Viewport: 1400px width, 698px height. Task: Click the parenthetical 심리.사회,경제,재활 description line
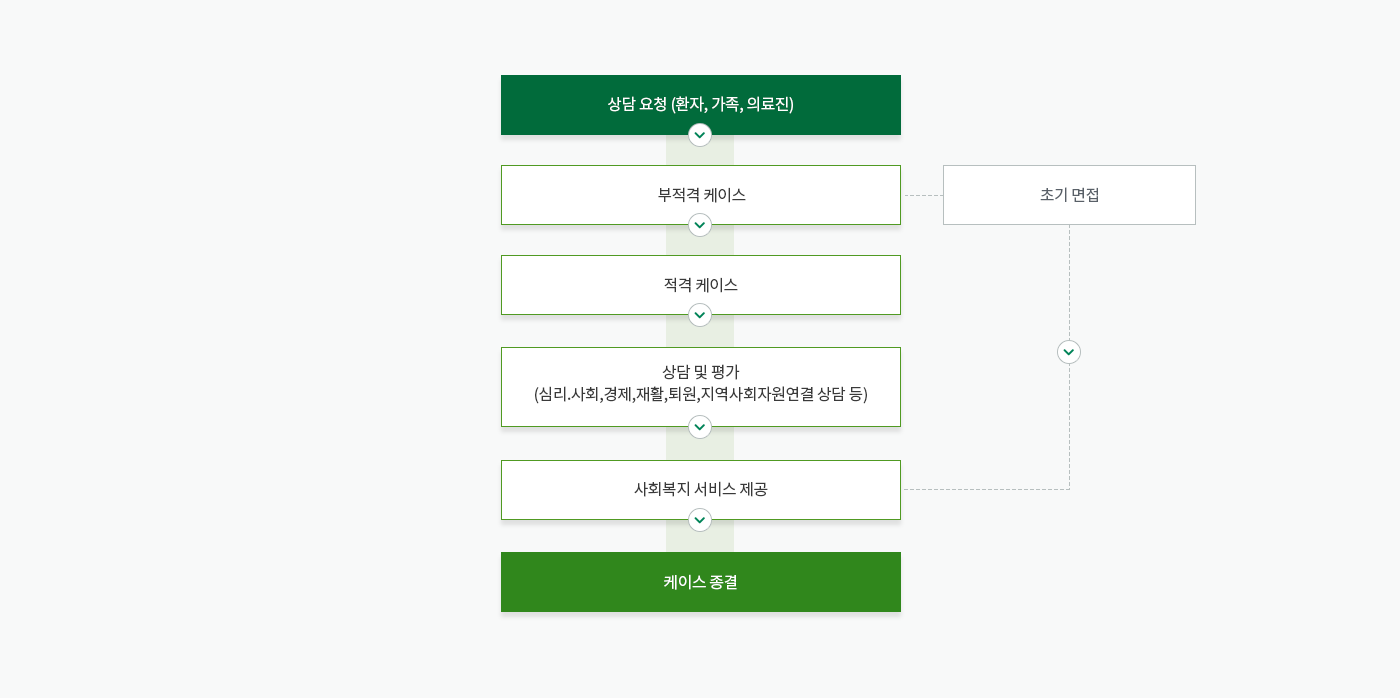point(700,394)
